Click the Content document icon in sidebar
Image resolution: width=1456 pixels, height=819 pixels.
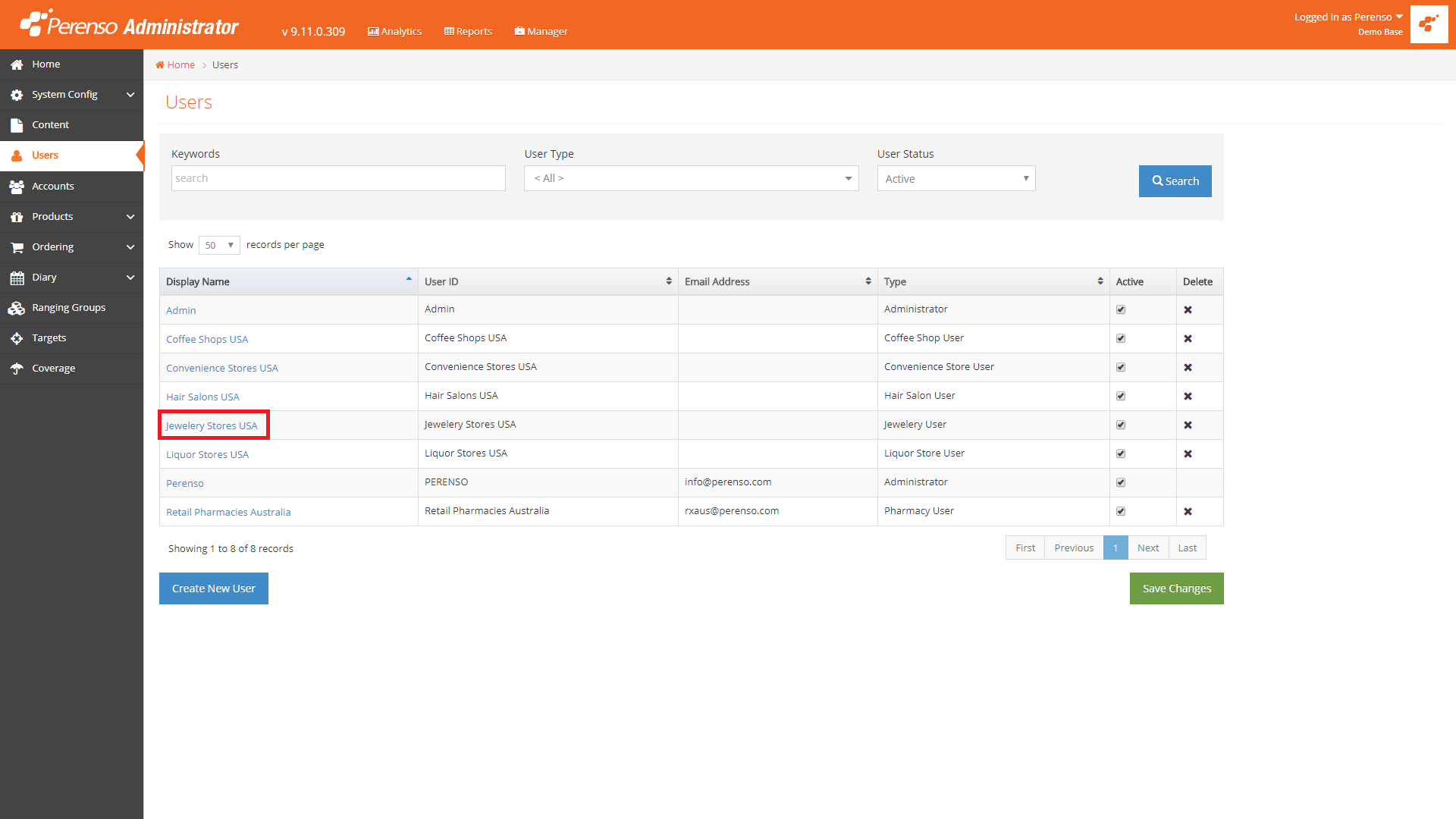click(x=17, y=125)
